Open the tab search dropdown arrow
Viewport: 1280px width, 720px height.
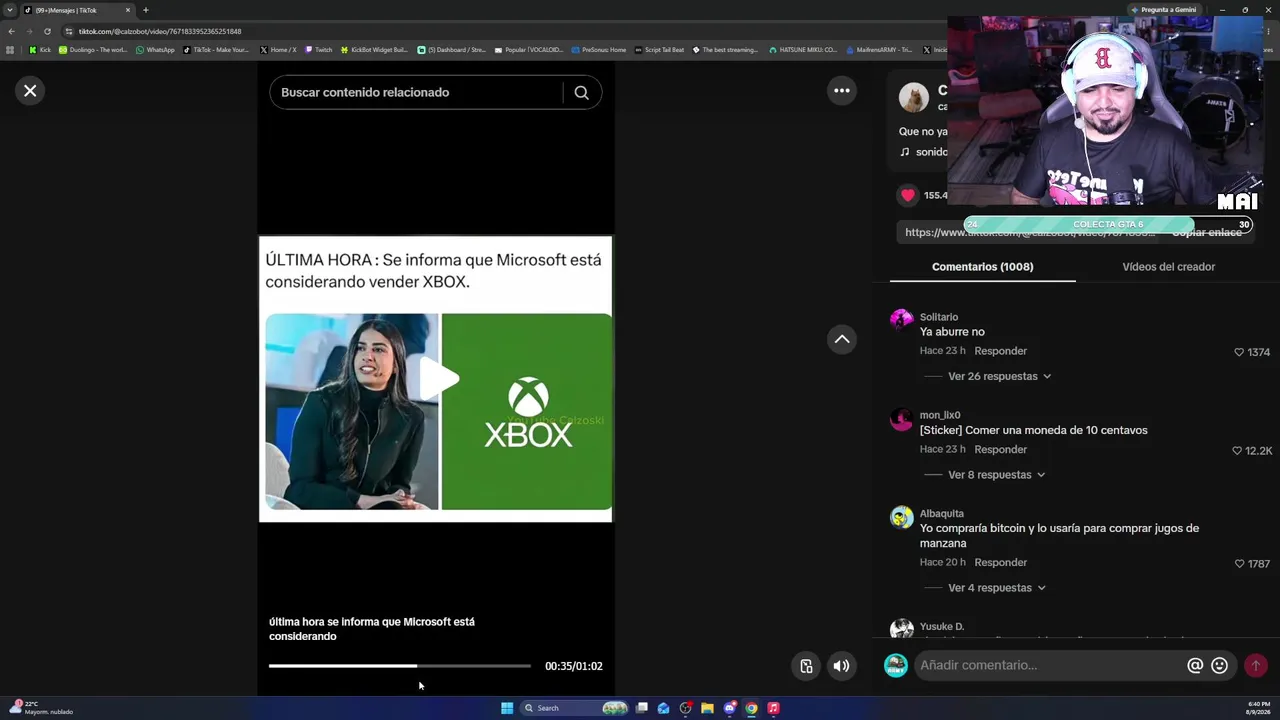9,10
